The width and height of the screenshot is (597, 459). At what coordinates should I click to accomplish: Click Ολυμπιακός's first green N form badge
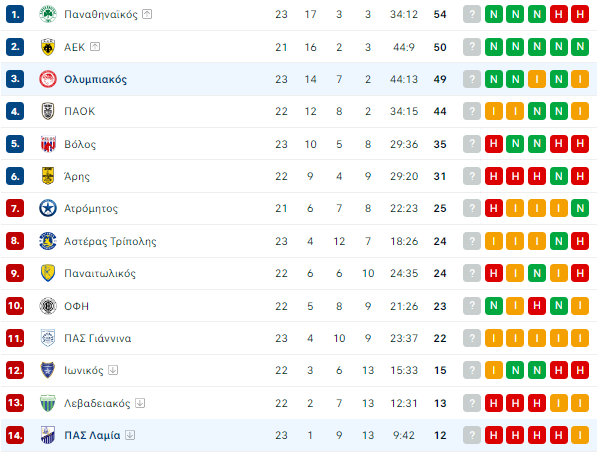494,79
